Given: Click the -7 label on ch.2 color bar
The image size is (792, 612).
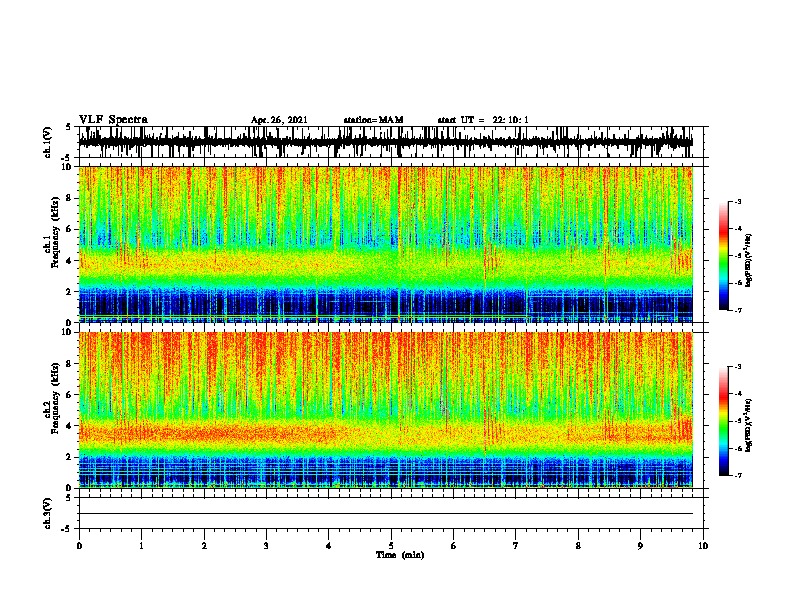Looking at the screenshot, I should pos(737,475).
